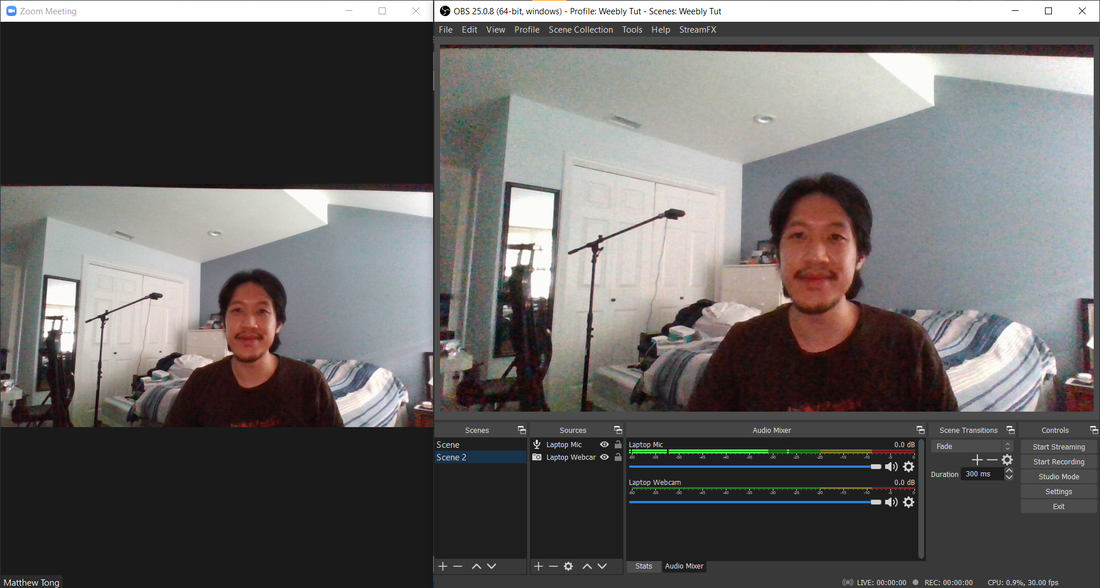Open source properties gear in Sources panel
1100x588 pixels.
pyautogui.click(x=568, y=566)
